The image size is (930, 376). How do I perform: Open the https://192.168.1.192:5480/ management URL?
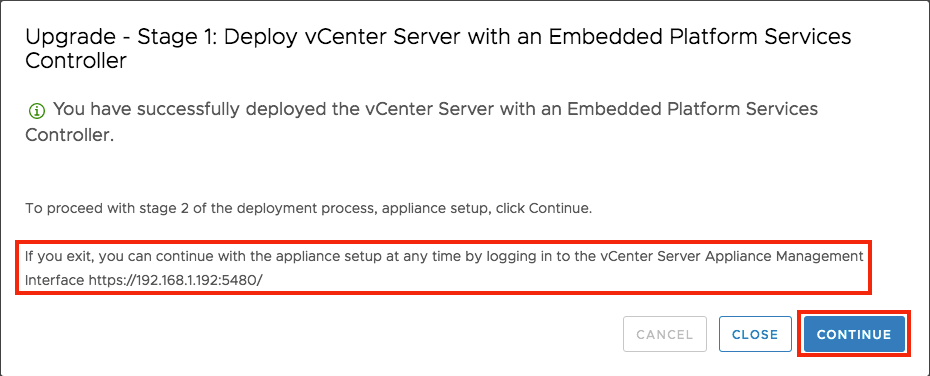[176, 281]
